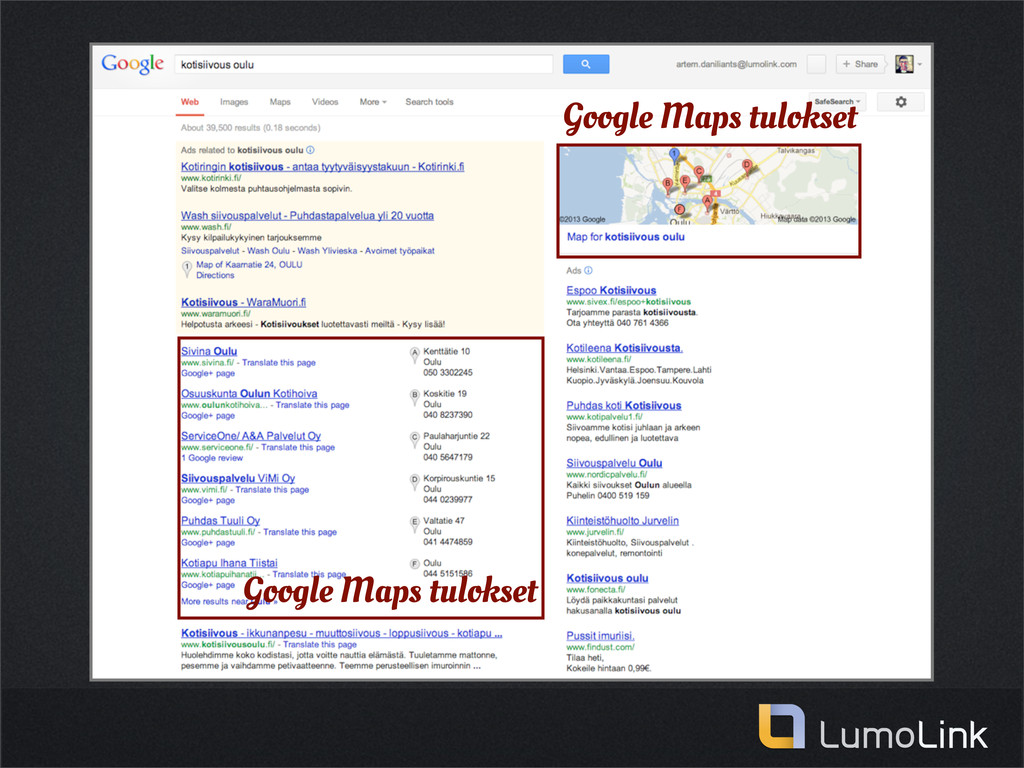This screenshot has width=1024, height=768.
Task: Click the user profile avatar
Action: pyautogui.click(x=904, y=64)
